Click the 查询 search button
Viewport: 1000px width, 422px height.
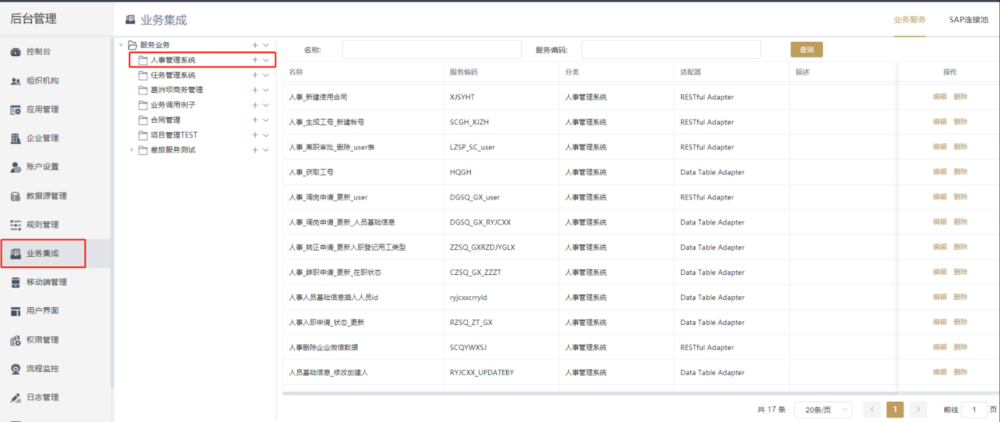click(x=806, y=49)
